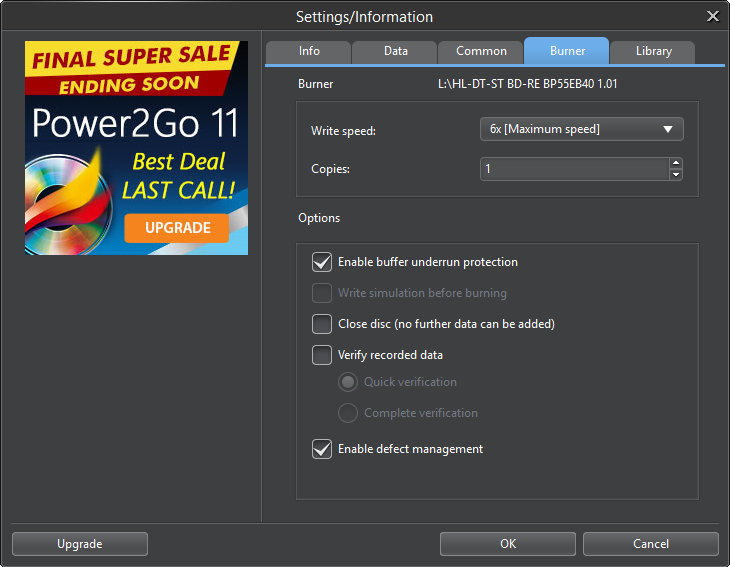
Task: Click the Copies label
Action: [330, 169]
